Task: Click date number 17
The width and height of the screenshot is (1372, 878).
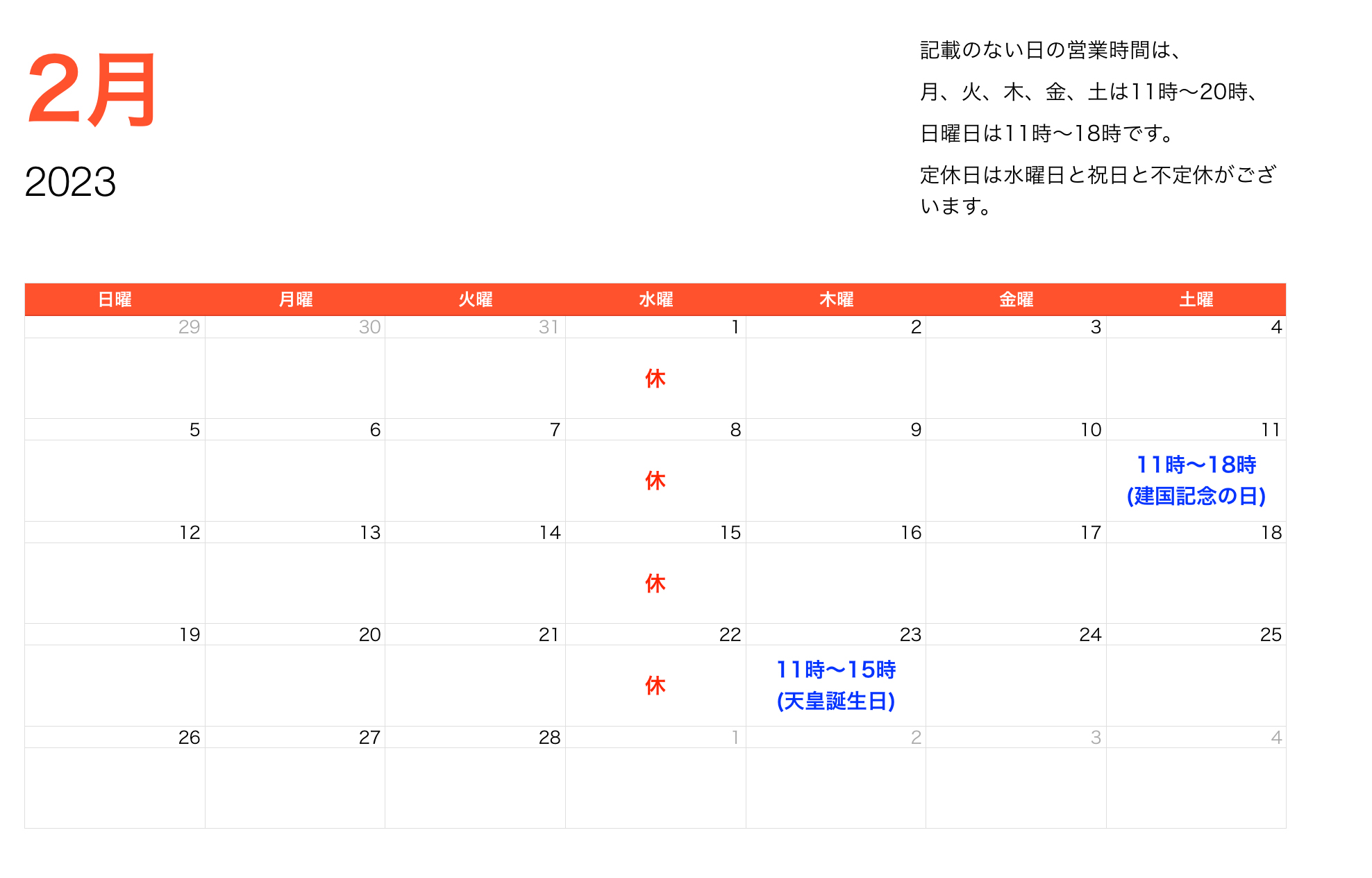Action: click(x=1091, y=533)
